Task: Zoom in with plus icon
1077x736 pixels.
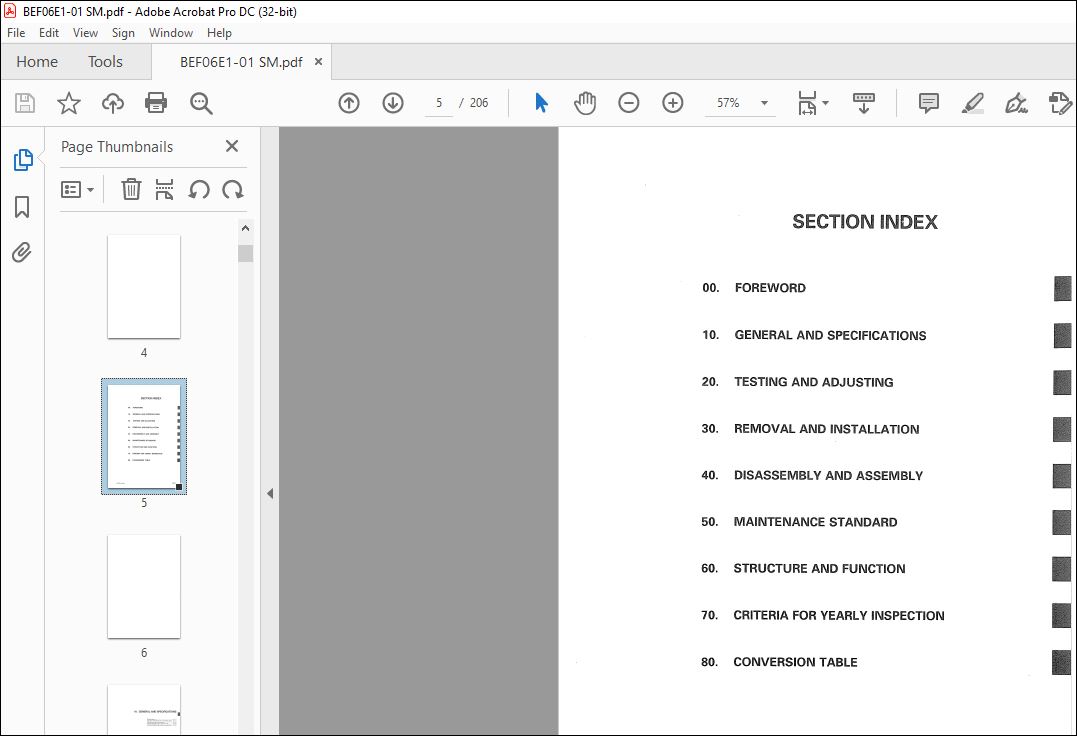Action: 672,103
